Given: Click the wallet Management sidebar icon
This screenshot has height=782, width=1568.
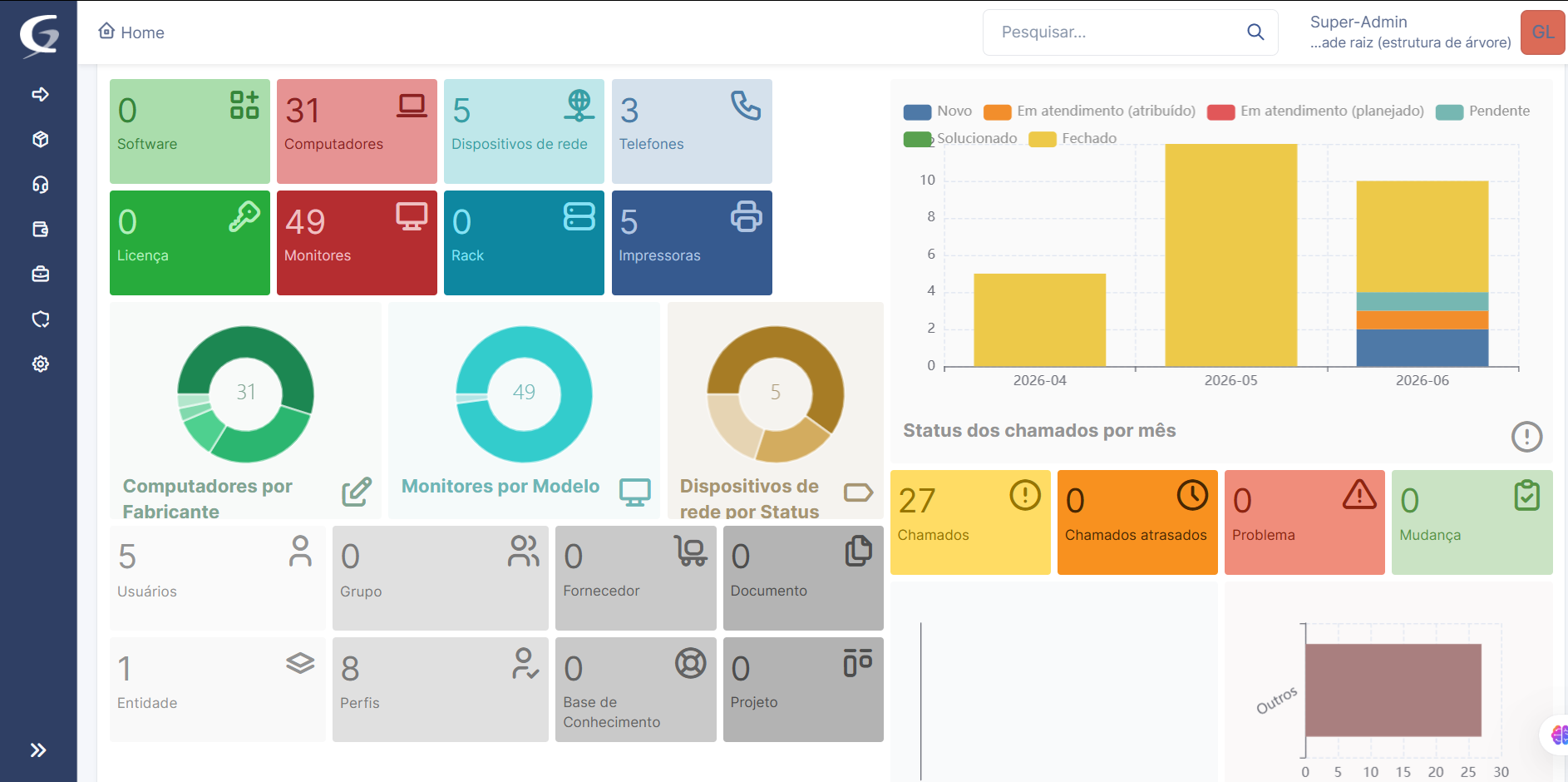Looking at the screenshot, I should 40,229.
